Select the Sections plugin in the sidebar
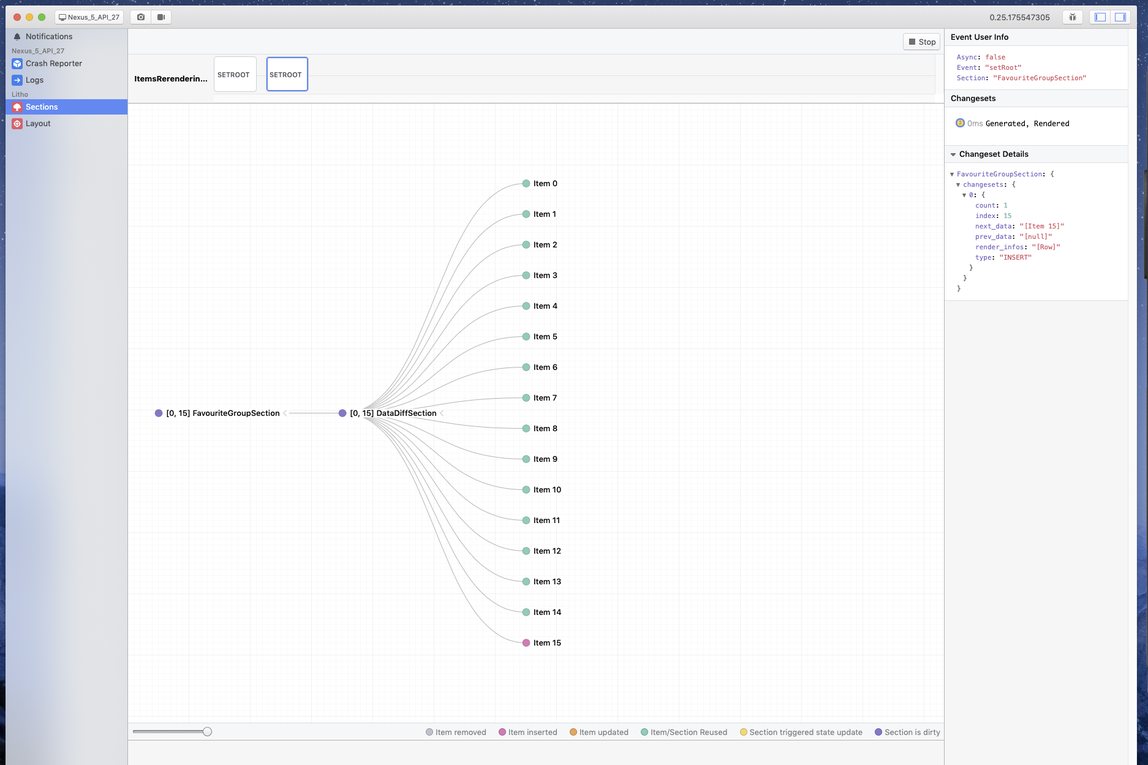The width and height of the screenshot is (1148, 765). point(41,107)
